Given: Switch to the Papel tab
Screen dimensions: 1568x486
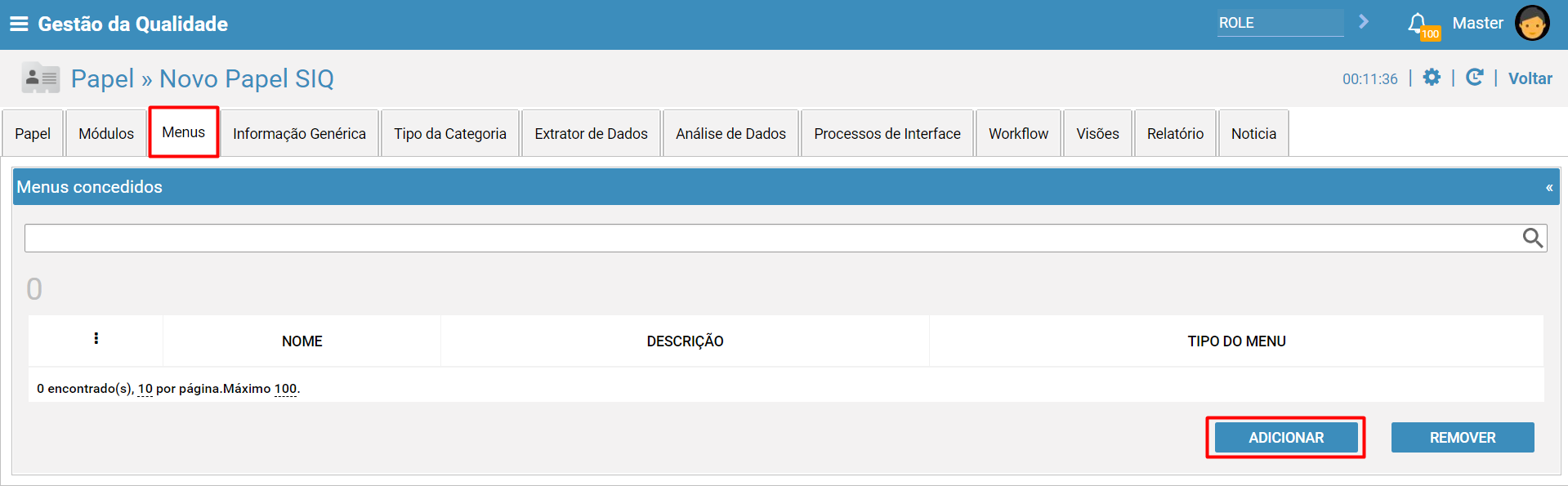Looking at the screenshot, I should click(x=33, y=133).
